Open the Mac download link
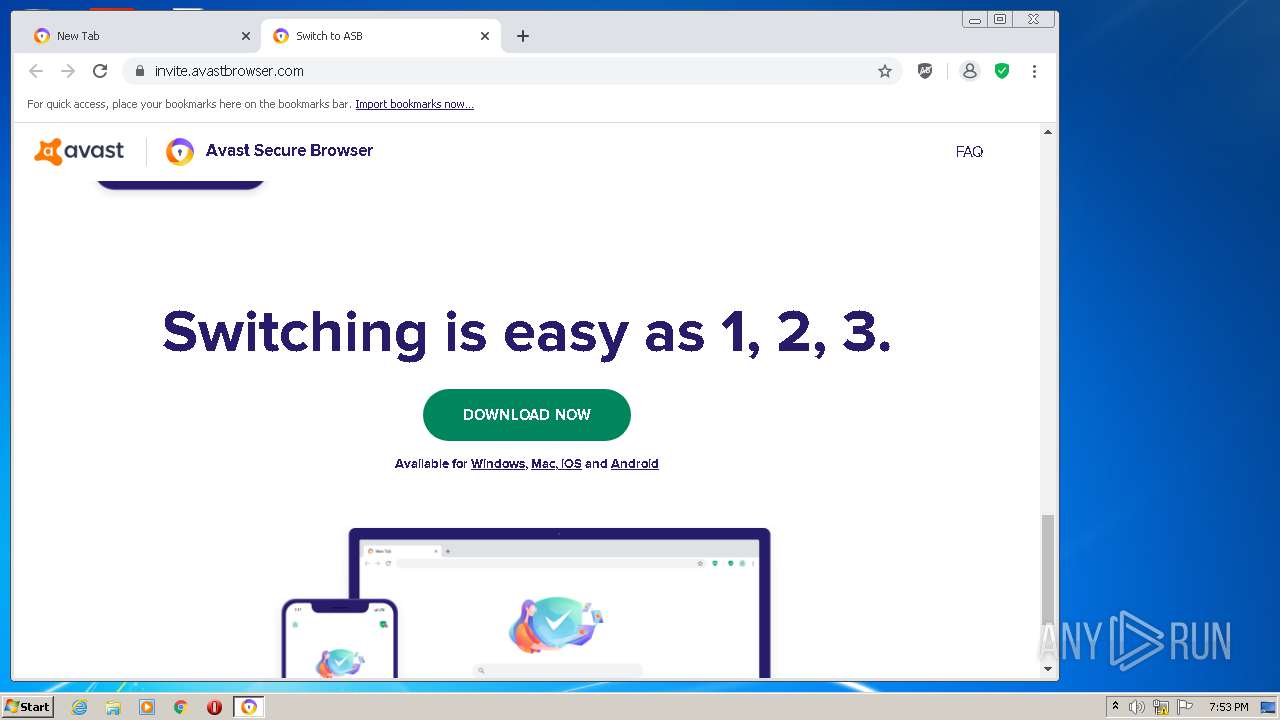 point(543,464)
